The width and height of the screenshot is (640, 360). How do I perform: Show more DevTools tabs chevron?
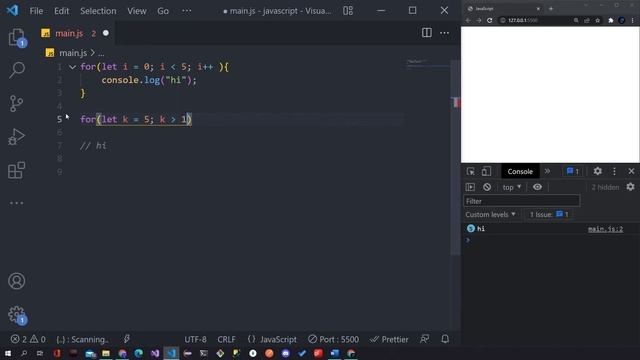547,171
